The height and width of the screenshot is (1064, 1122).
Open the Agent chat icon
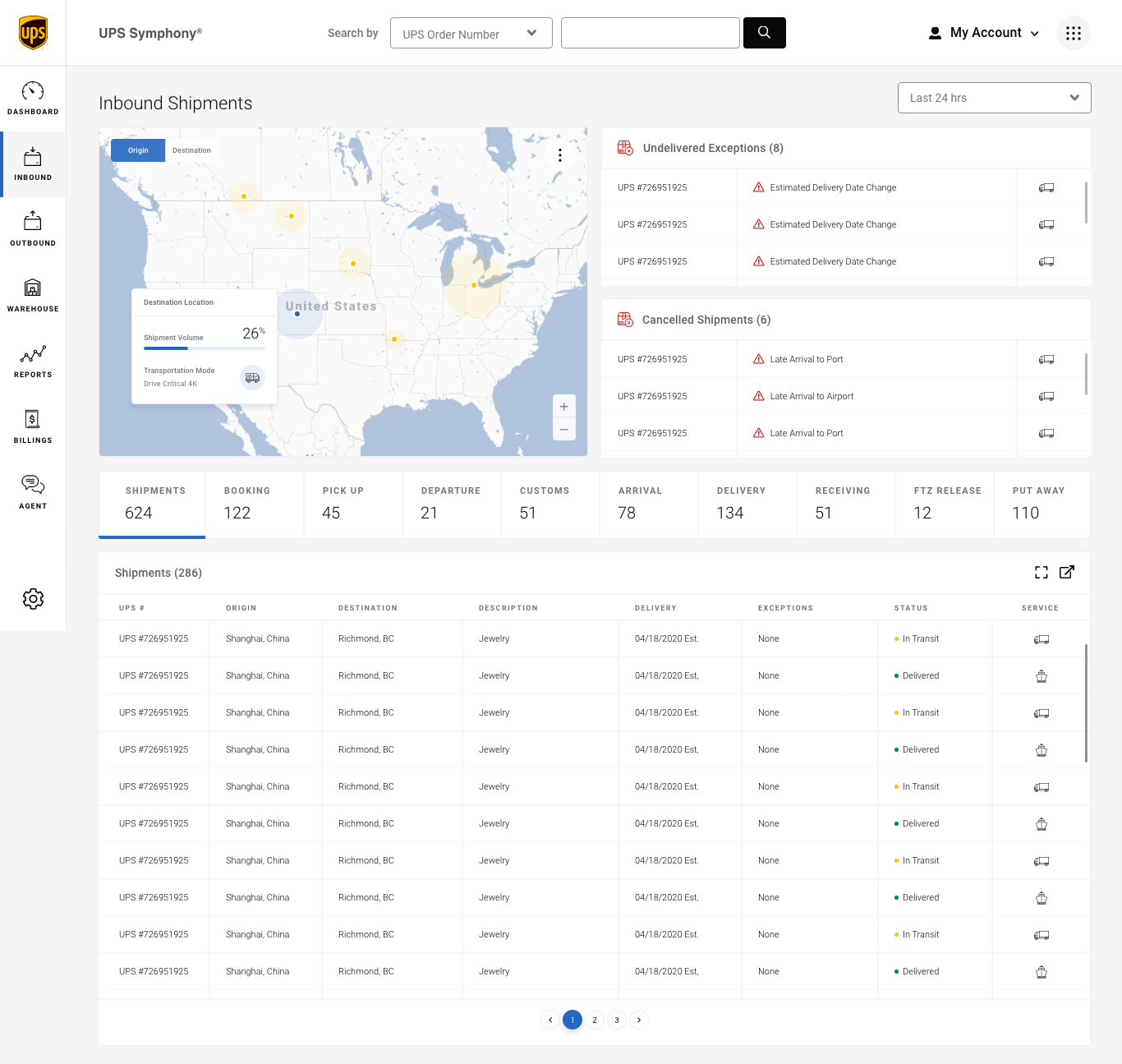pyautogui.click(x=33, y=492)
